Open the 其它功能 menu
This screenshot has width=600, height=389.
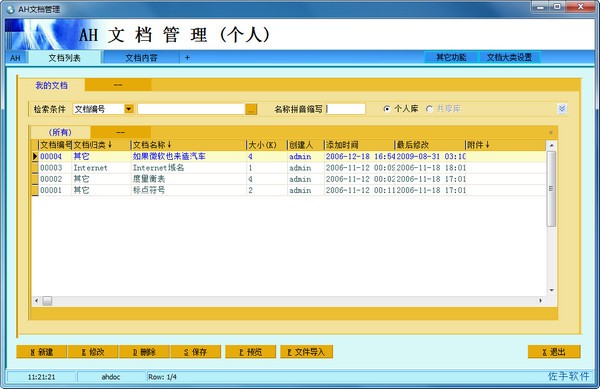tap(451, 57)
